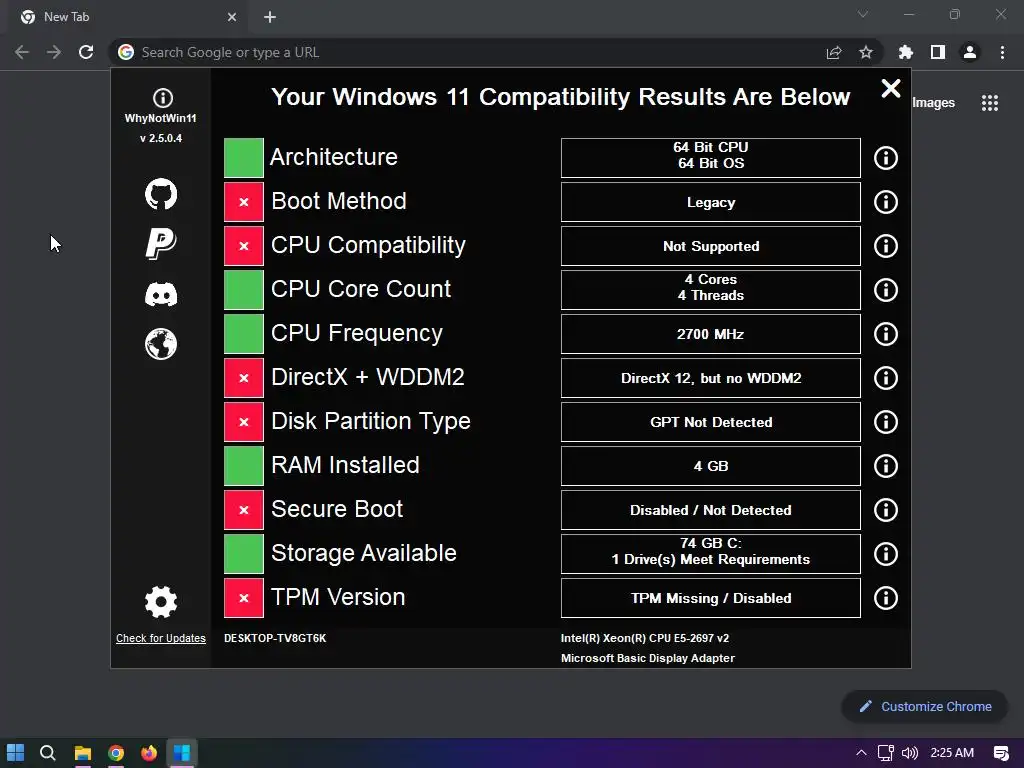This screenshot has width=1024, height=768.
Task: Click the green RAM Installed status box
Action: [x=244, y=466]
